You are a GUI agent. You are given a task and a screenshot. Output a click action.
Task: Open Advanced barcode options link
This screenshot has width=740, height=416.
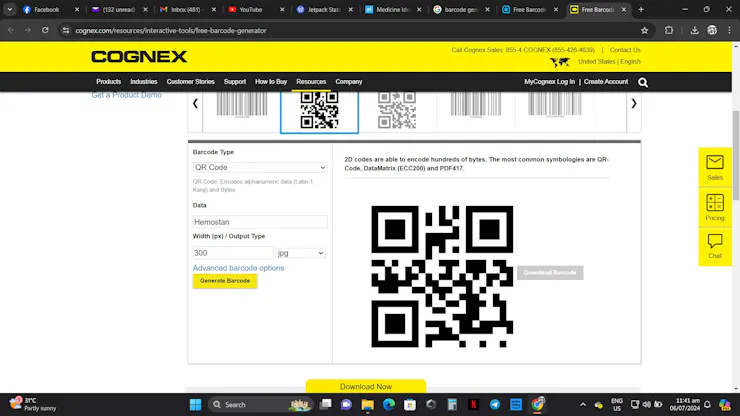tap(238, 268)
